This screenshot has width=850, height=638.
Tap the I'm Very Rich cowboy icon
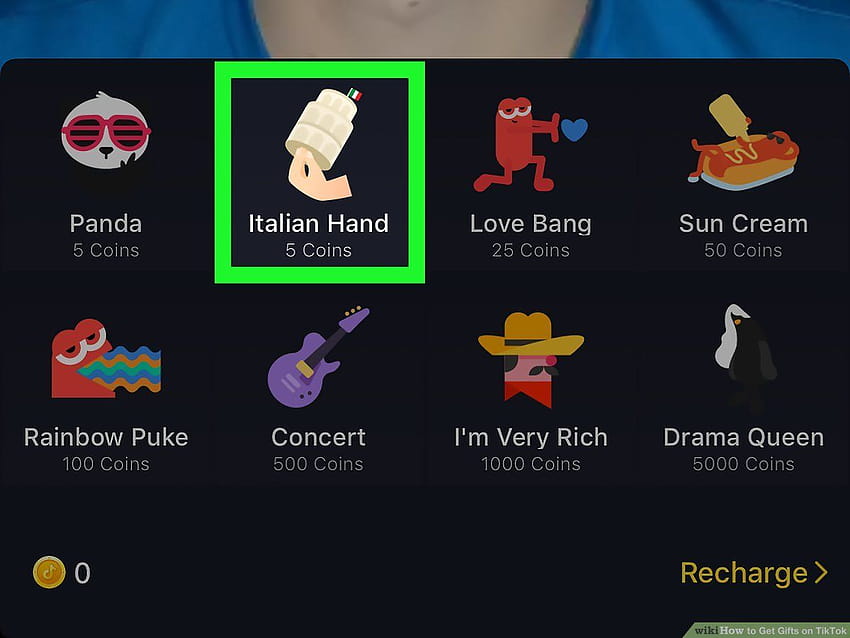point(531,359)
